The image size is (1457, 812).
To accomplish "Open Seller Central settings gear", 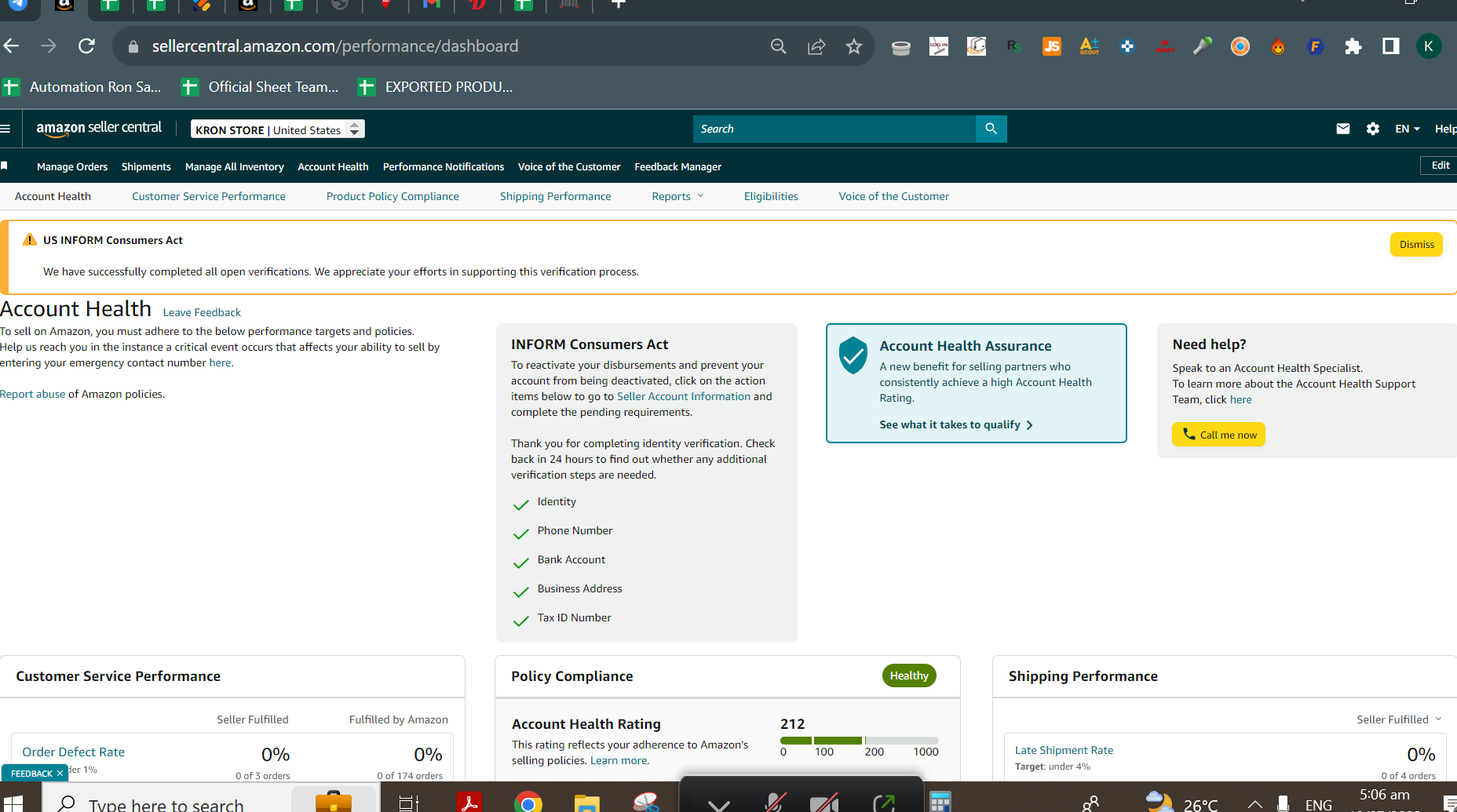I will click(x=1373, y=129).
